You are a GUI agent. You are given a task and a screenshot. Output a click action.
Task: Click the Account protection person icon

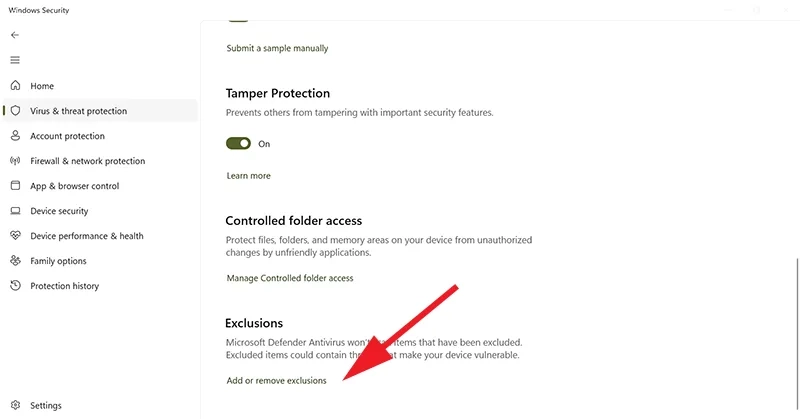pyautogui.click(x=16, y=136)
